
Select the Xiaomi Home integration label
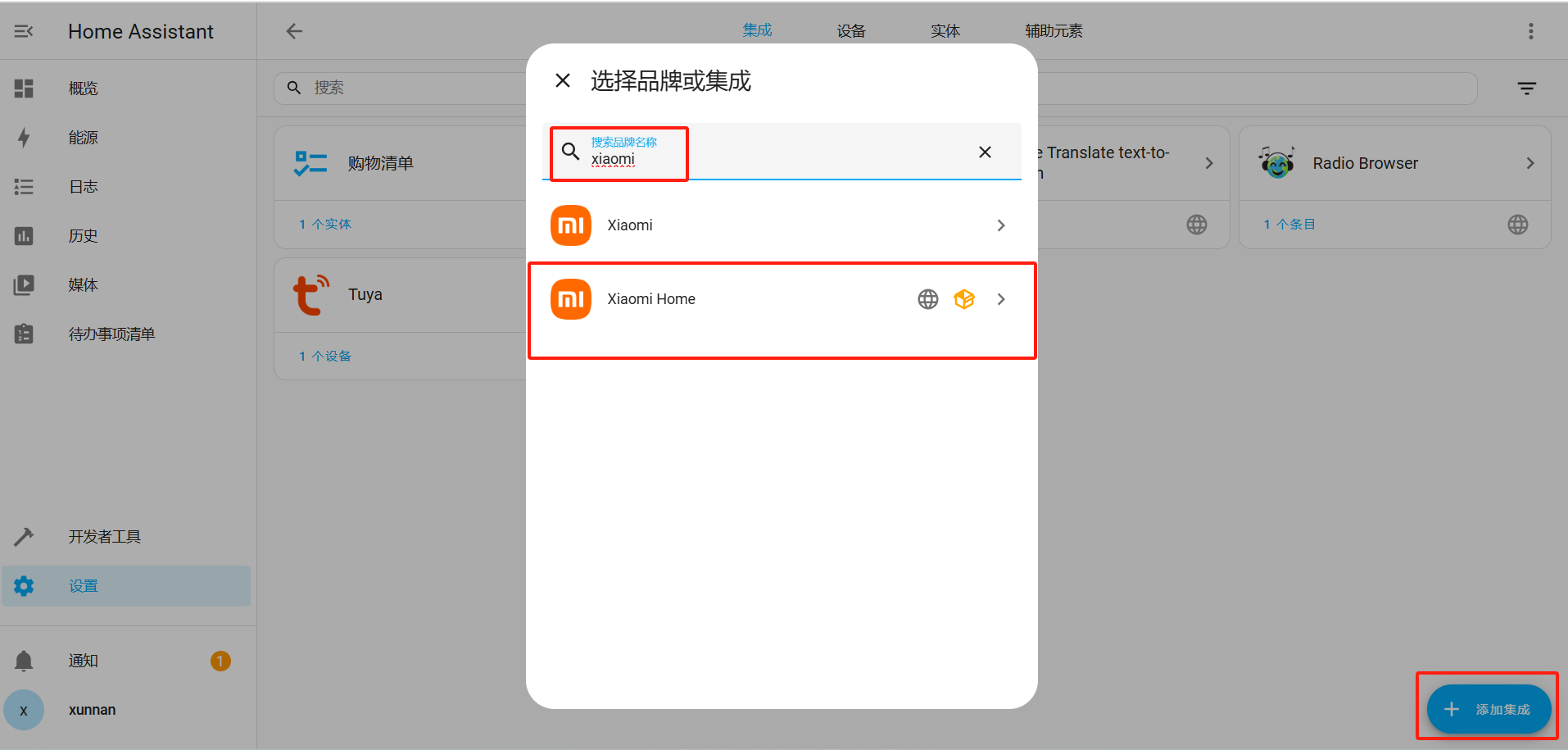pos(651,299)
